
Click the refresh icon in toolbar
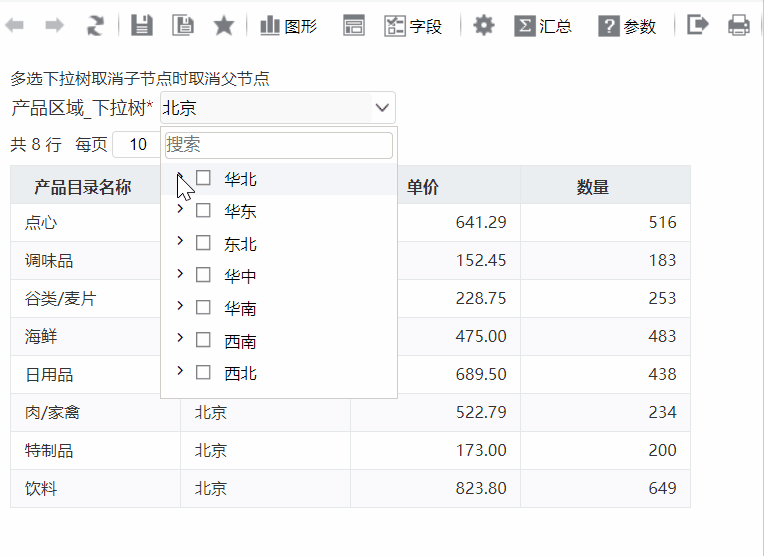pyautogui.click(x=95, y=25)
